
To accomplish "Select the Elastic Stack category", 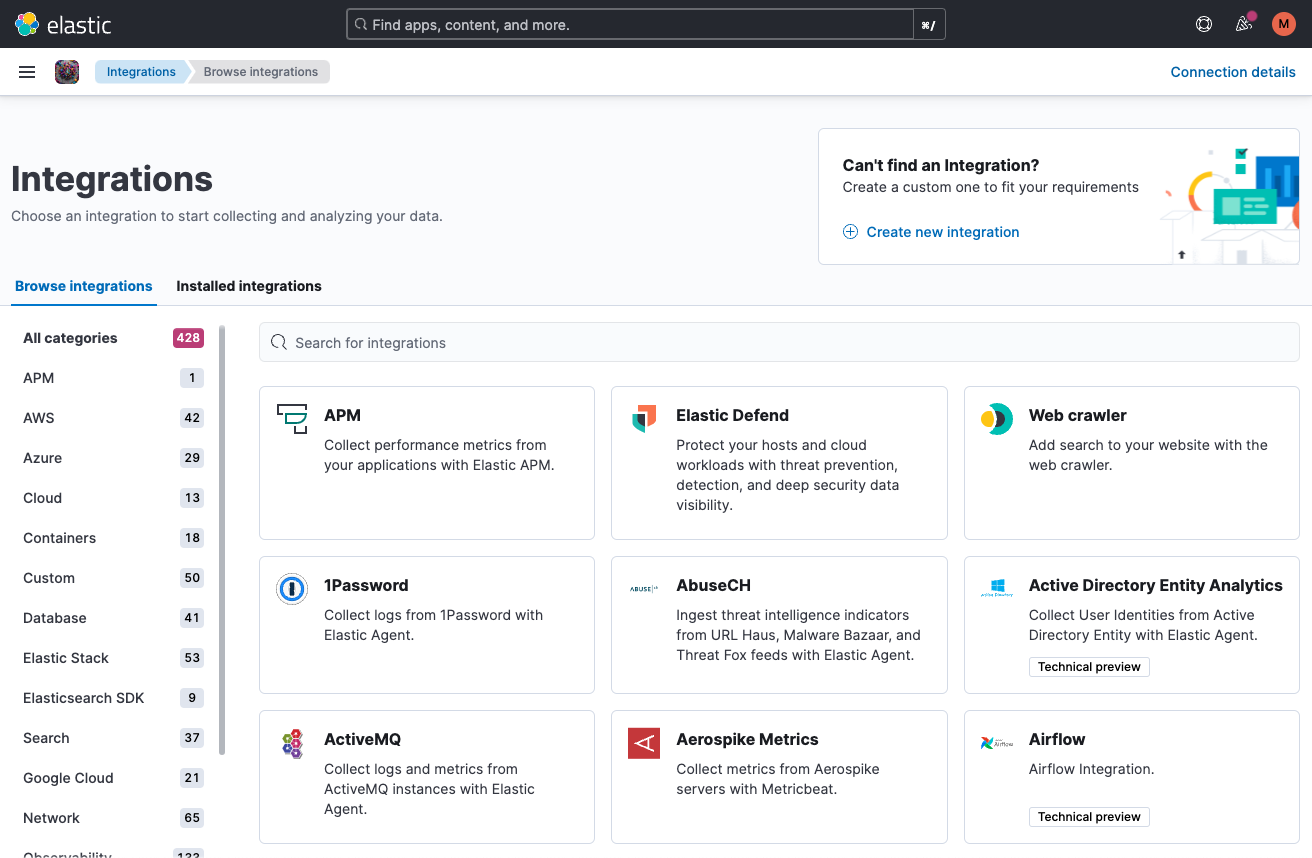I will (x=113, y=658).
